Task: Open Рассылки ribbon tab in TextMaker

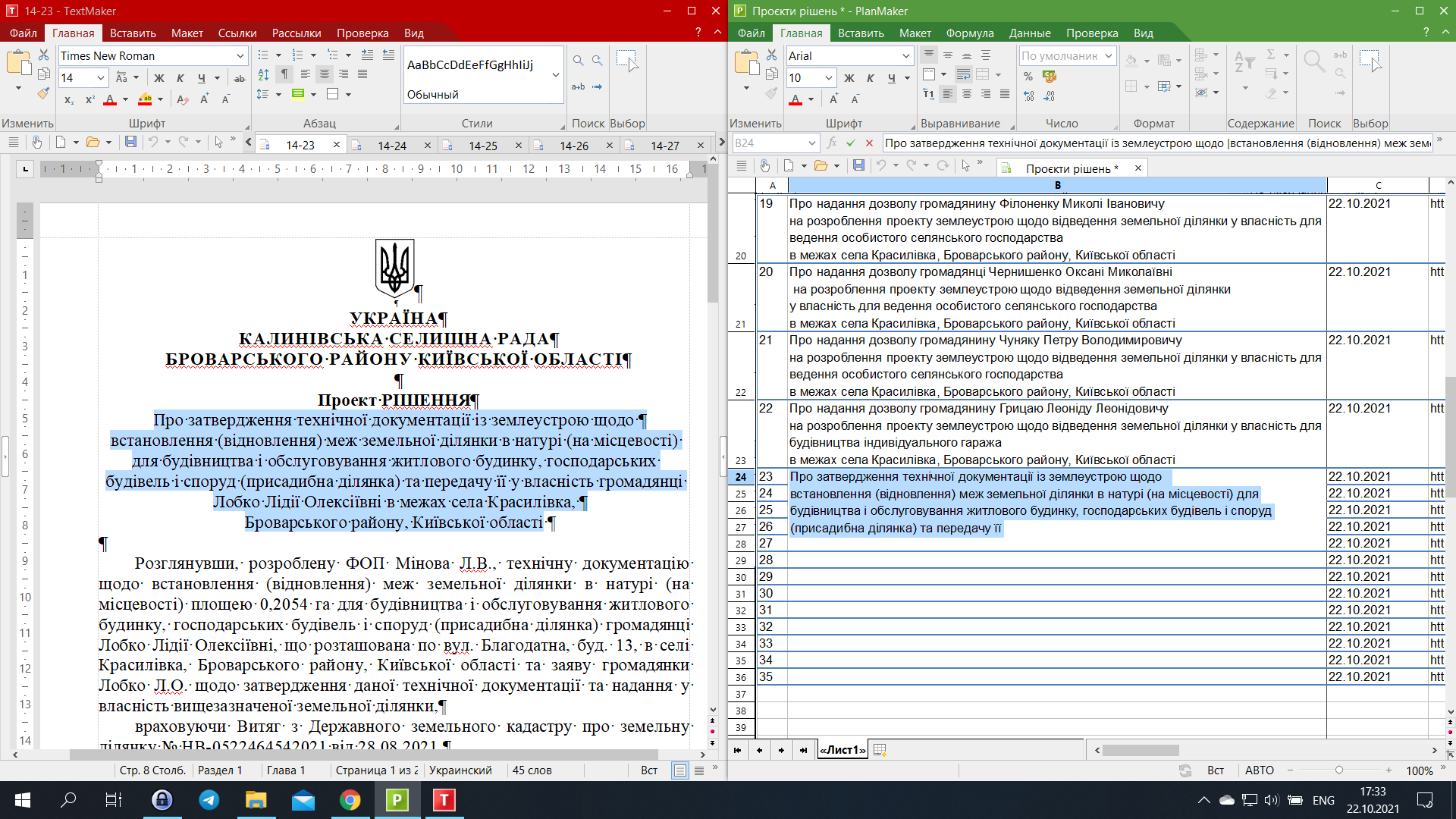Action: click(x=297, y=33)
